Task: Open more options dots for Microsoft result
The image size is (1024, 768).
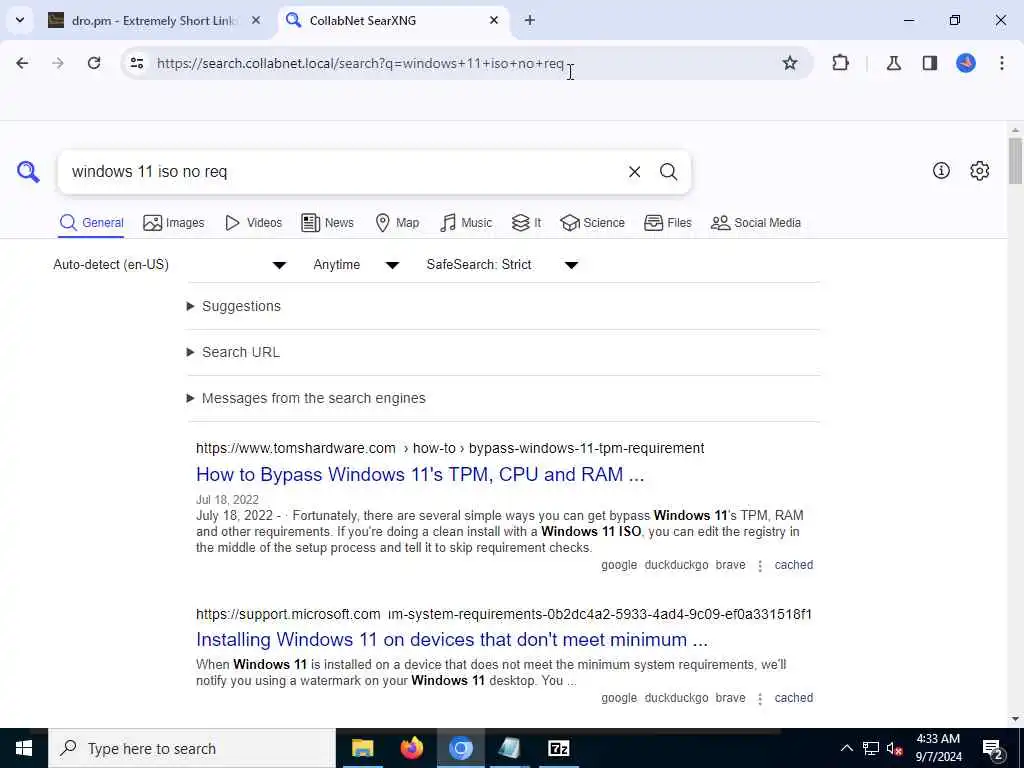Action: [760, 699]
